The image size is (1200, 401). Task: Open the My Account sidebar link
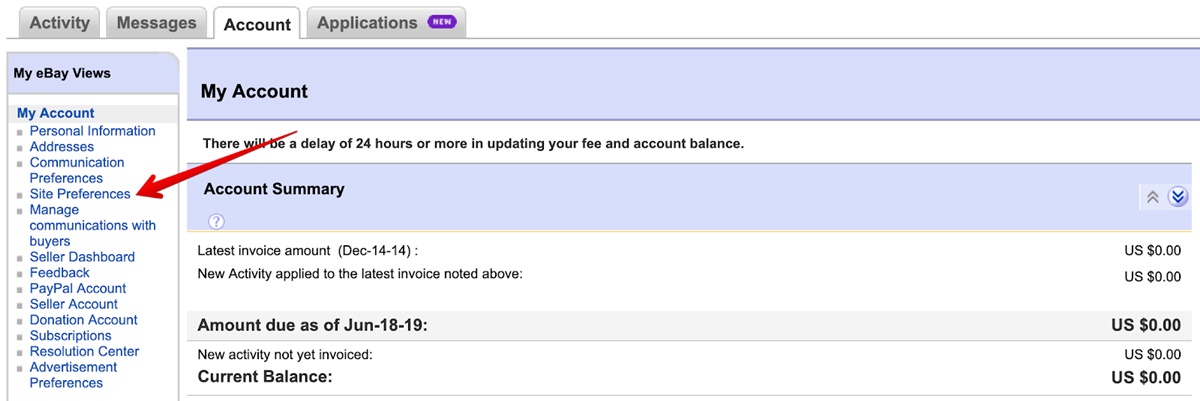click(x=56, y=113)
